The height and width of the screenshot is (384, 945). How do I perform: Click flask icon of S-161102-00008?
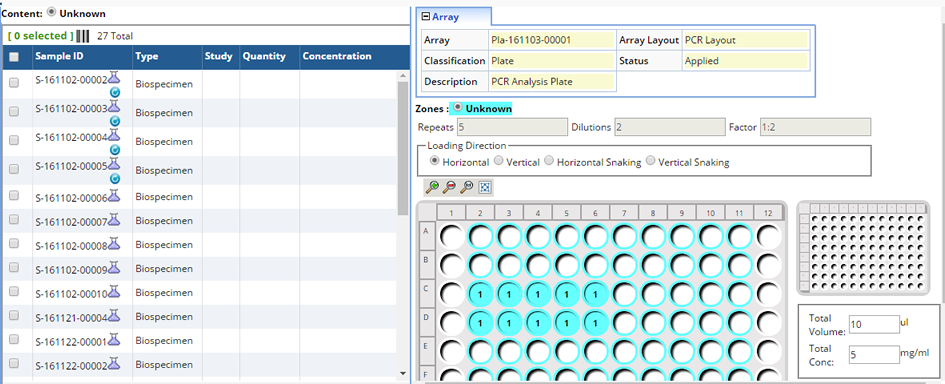click(x=114, y=243)
